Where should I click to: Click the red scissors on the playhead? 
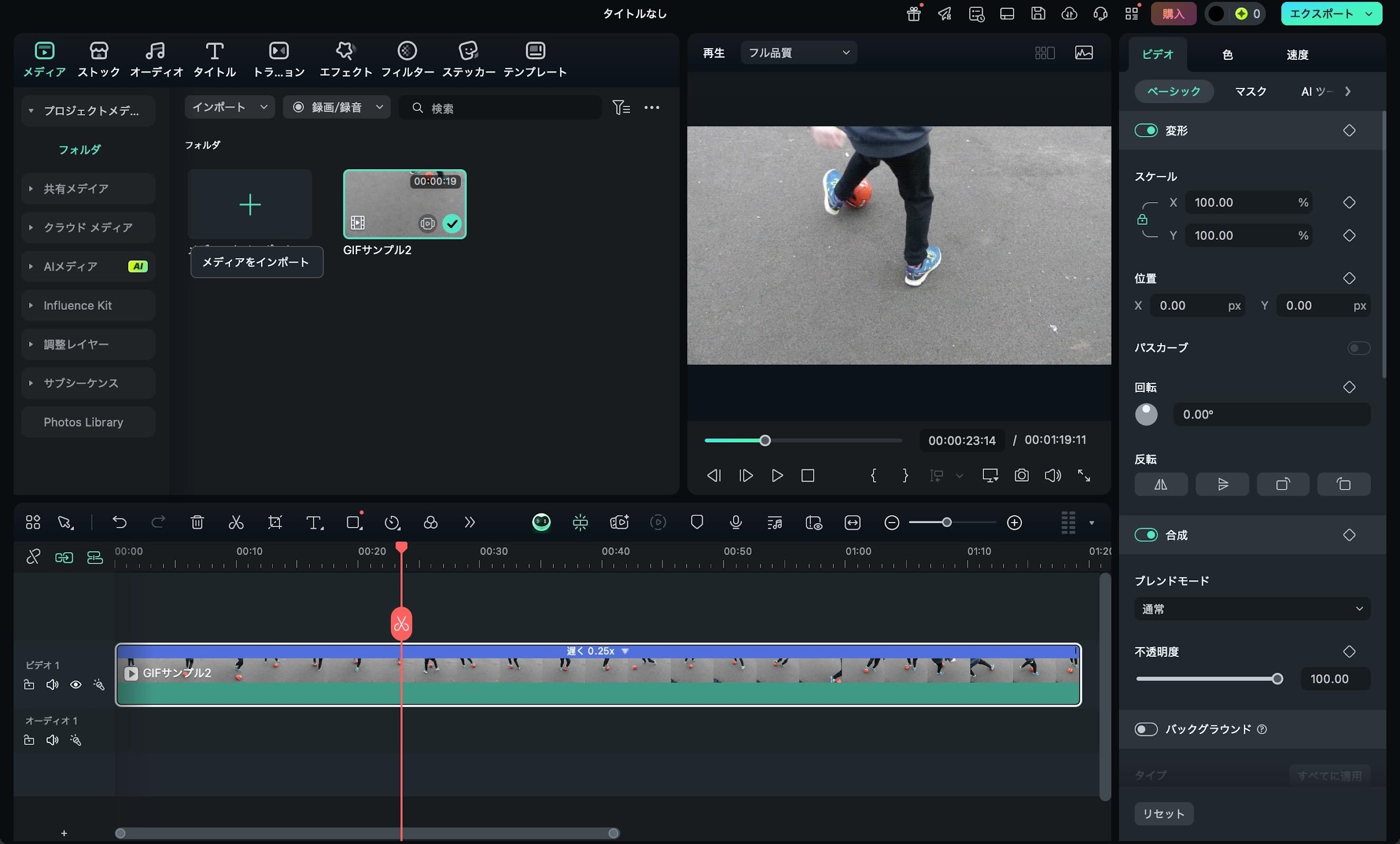pos(401,624)
